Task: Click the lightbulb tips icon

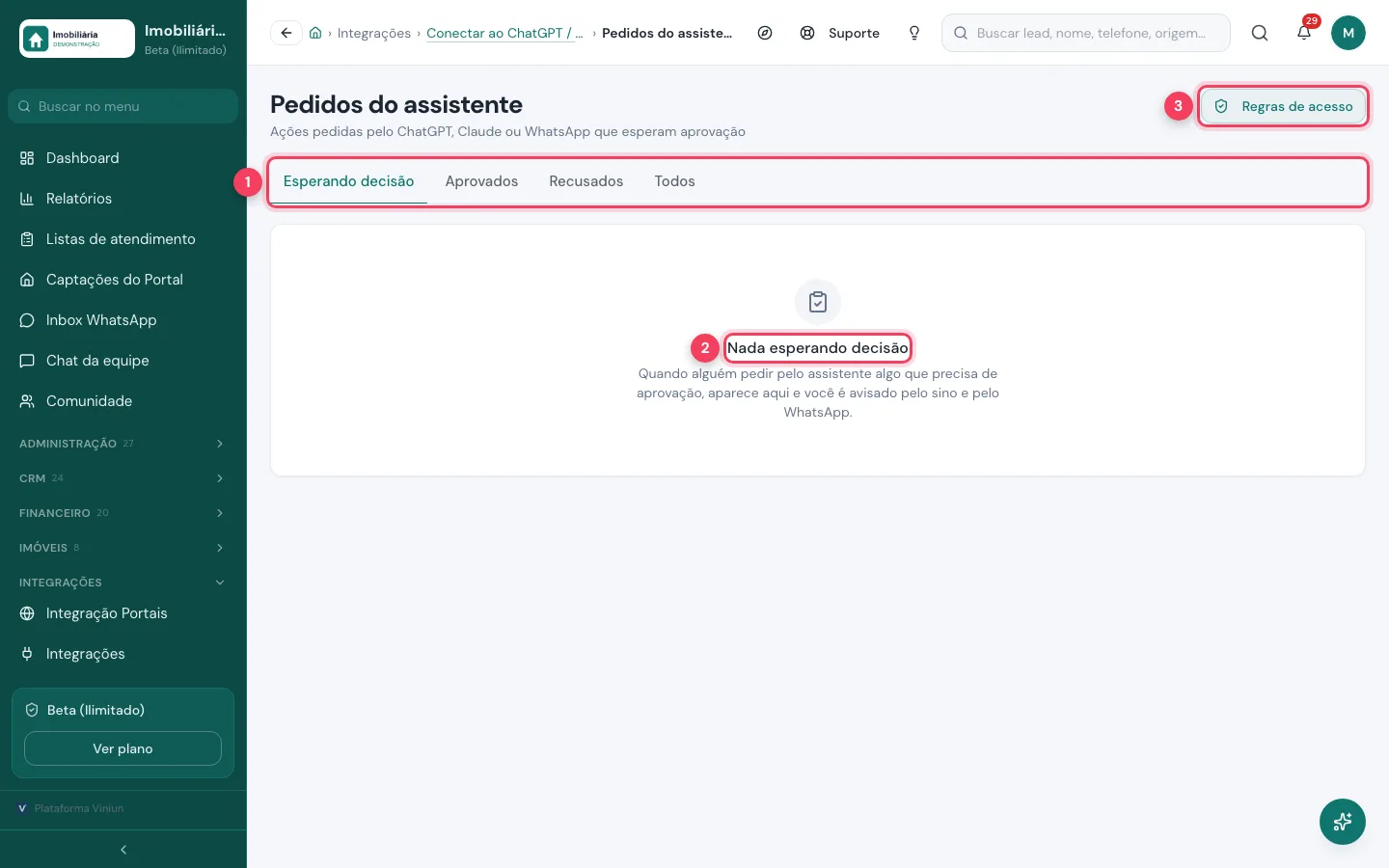Action: click(x=914, y=33)
